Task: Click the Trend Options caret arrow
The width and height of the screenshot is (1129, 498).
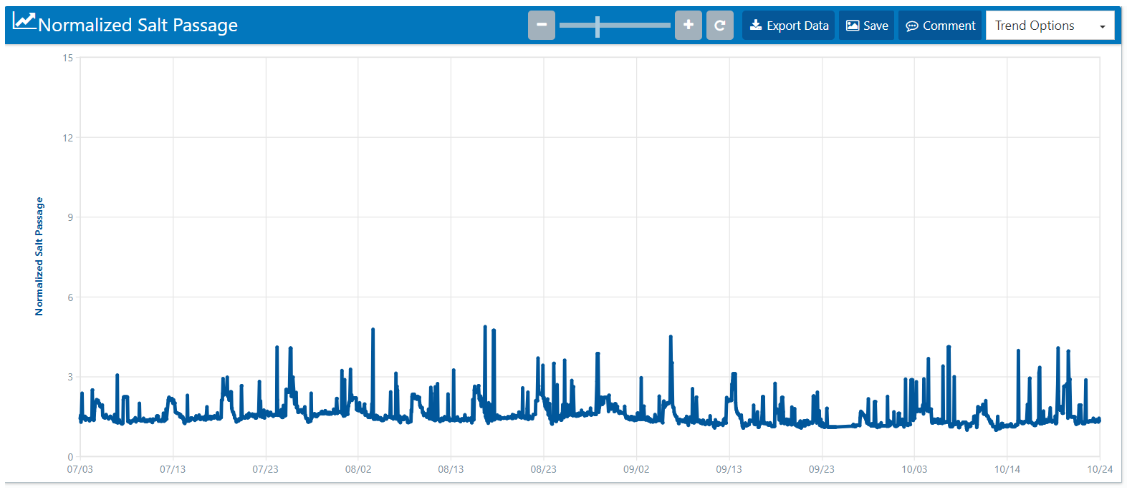Action: tap(1102, 27)
